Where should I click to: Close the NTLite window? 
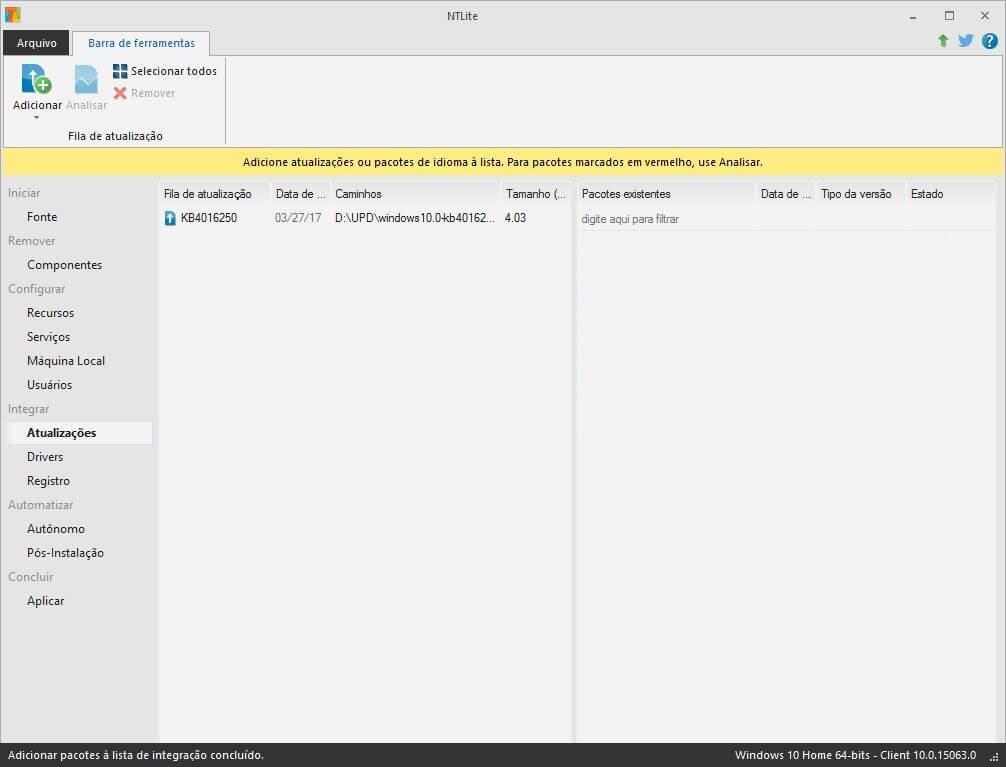point(985,15)
